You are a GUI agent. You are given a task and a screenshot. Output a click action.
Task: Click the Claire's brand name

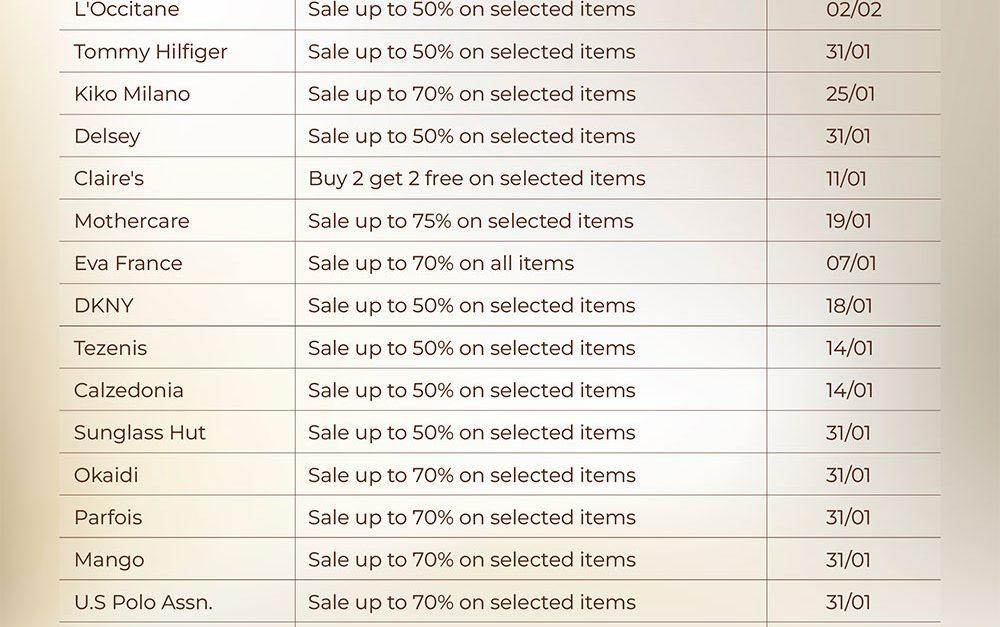pos(109,179)
